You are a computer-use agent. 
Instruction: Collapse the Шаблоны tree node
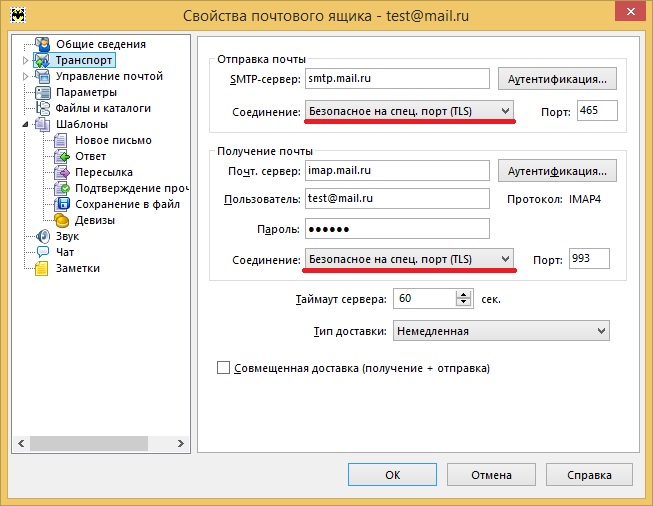coord(25,124)
